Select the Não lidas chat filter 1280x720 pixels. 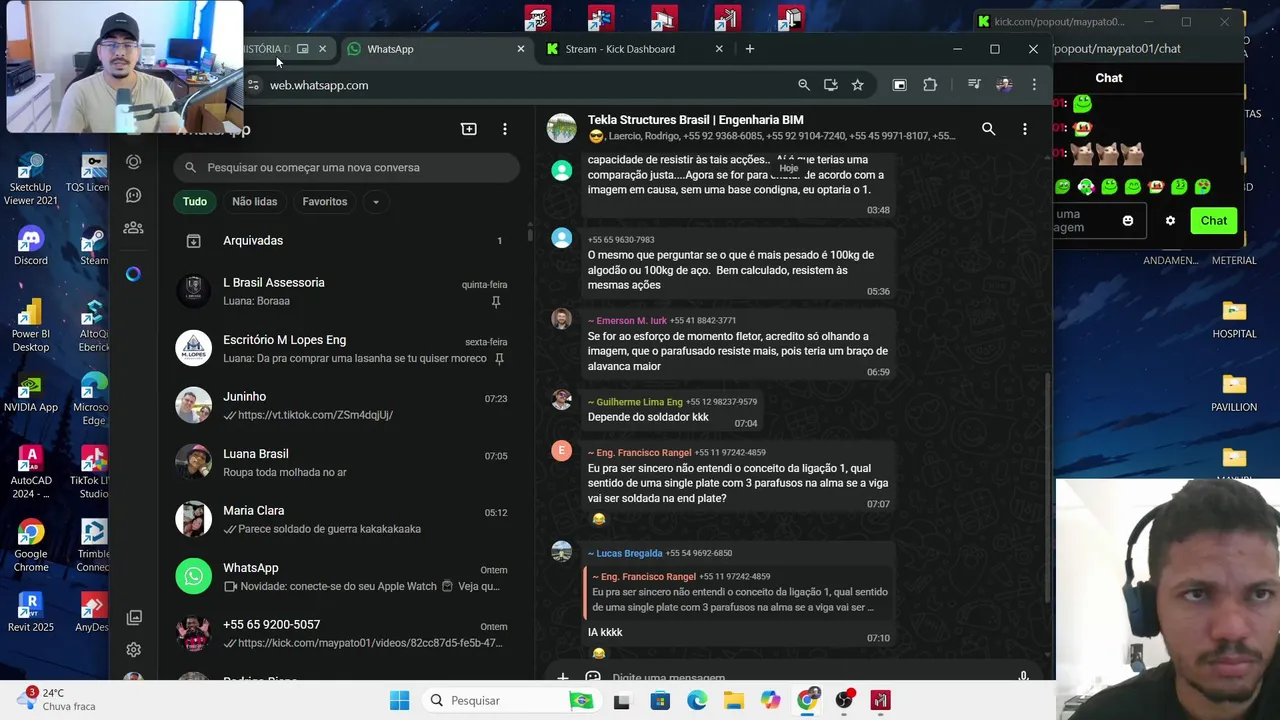[x=255, y=202]
